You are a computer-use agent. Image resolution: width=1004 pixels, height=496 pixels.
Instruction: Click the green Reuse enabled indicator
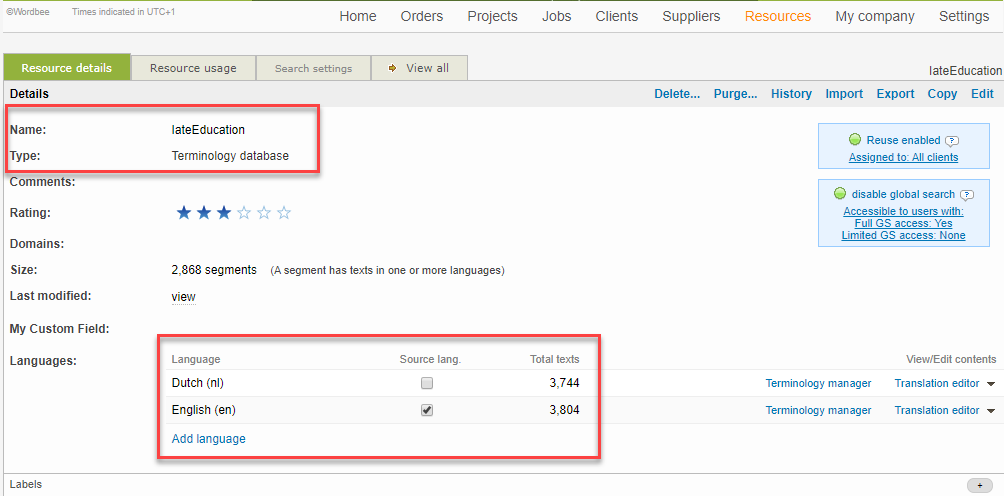pyautogui.click(x=855, y=140)
